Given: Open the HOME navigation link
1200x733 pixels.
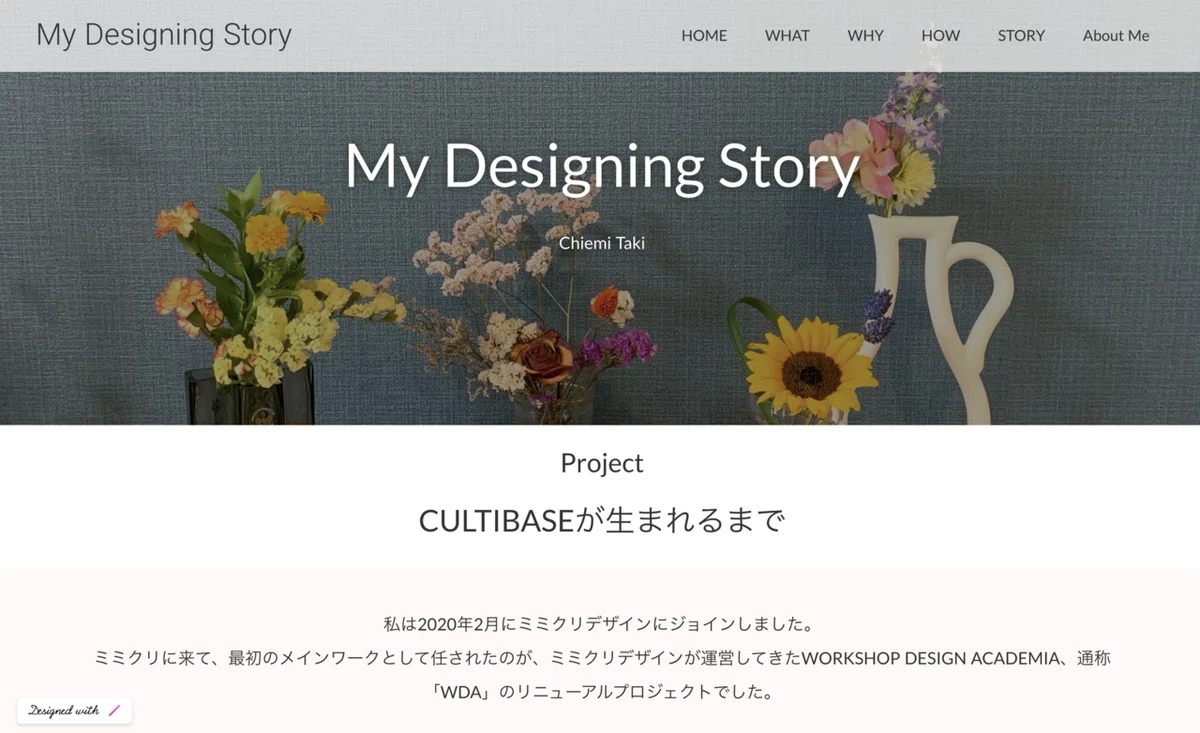Looking at the screenshot, I should (x=704, y=35).
